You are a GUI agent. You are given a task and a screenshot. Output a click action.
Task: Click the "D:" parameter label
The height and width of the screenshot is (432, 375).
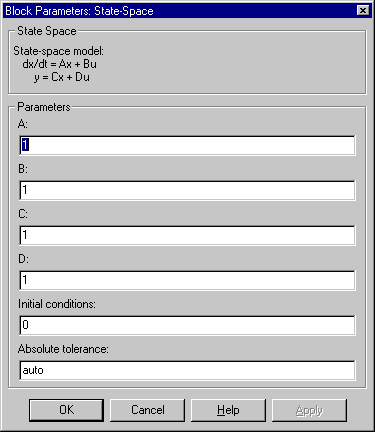(x=23, y=259)
